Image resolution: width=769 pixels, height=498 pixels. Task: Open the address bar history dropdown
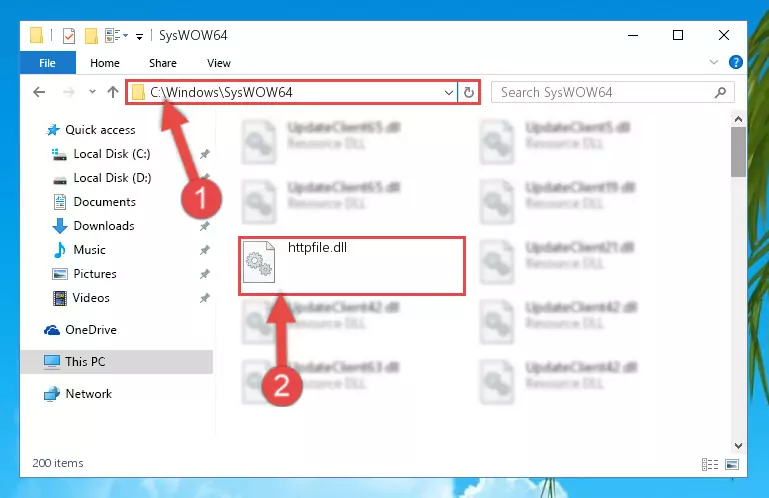(448, 92)
